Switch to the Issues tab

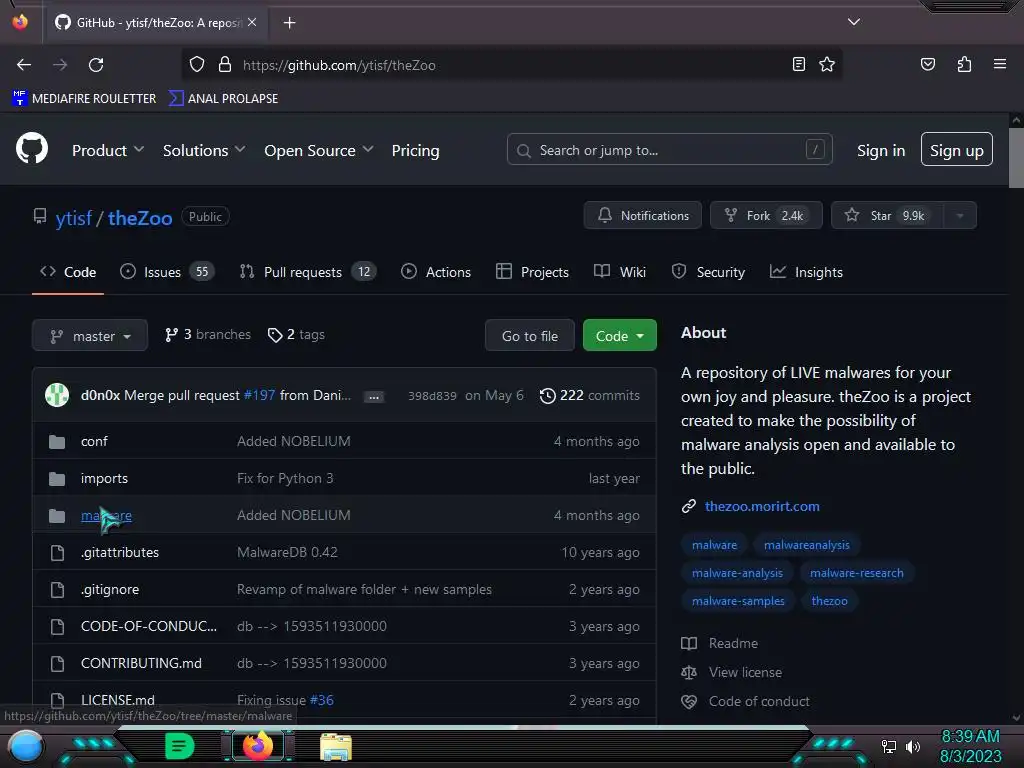[167, 272]
